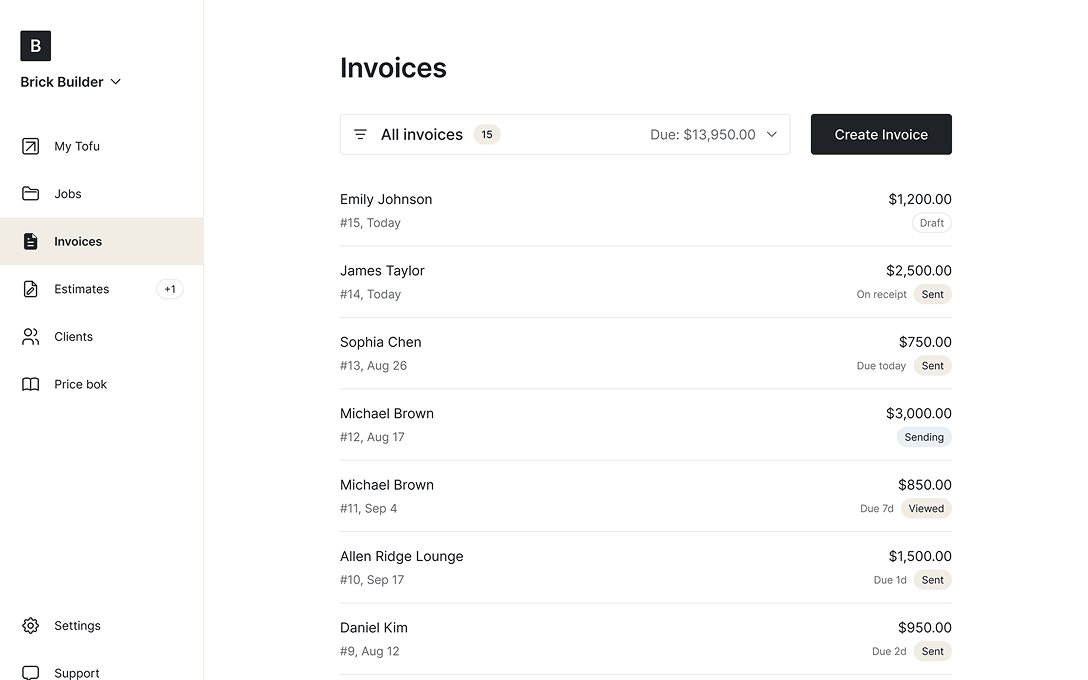The height and width of the screenshot is (680, 1088).
Task: Click the "Due today" label
Action: tap(881, 366)
